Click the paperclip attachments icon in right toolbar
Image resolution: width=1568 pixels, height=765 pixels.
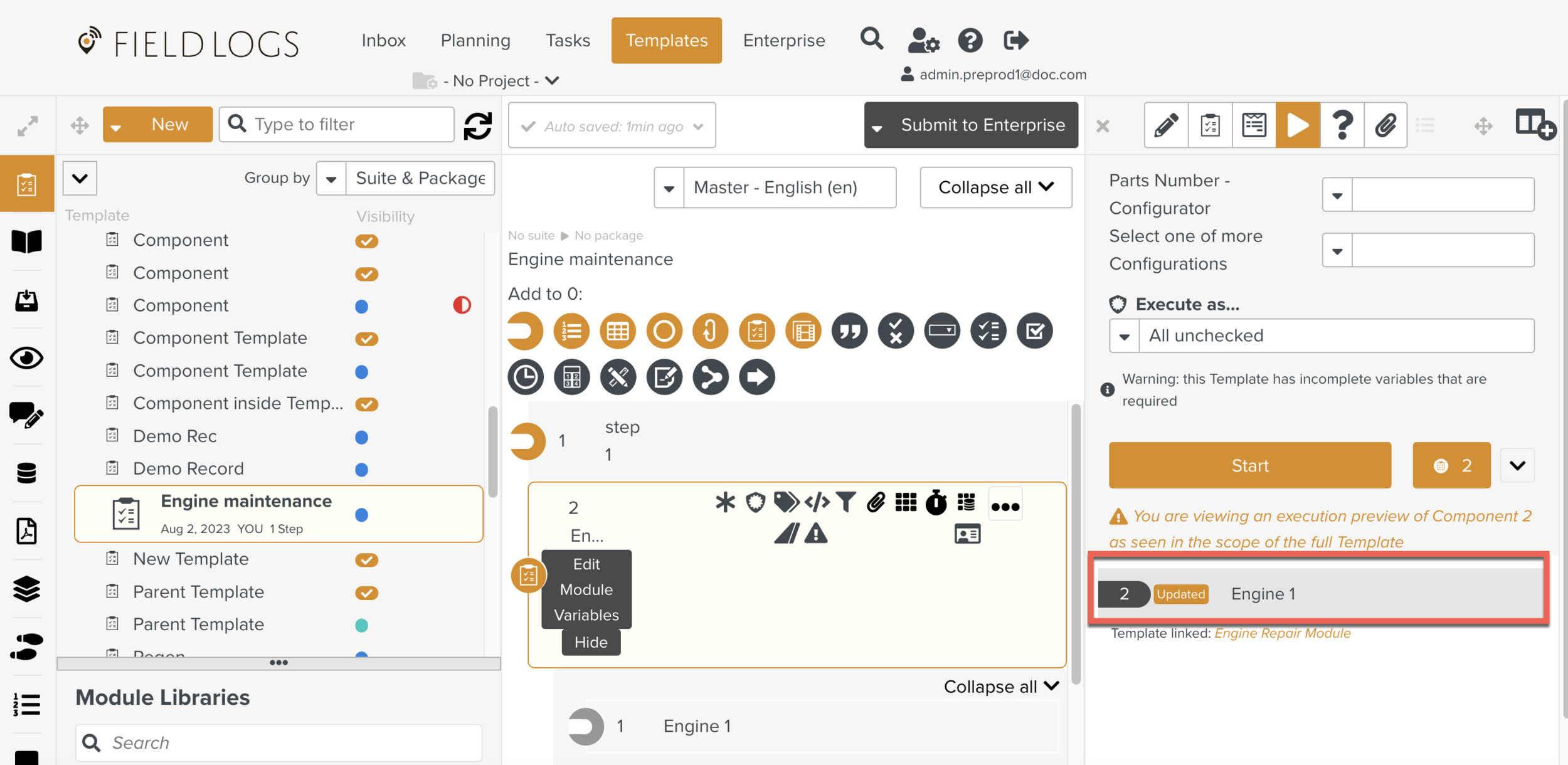point(1385,125)
